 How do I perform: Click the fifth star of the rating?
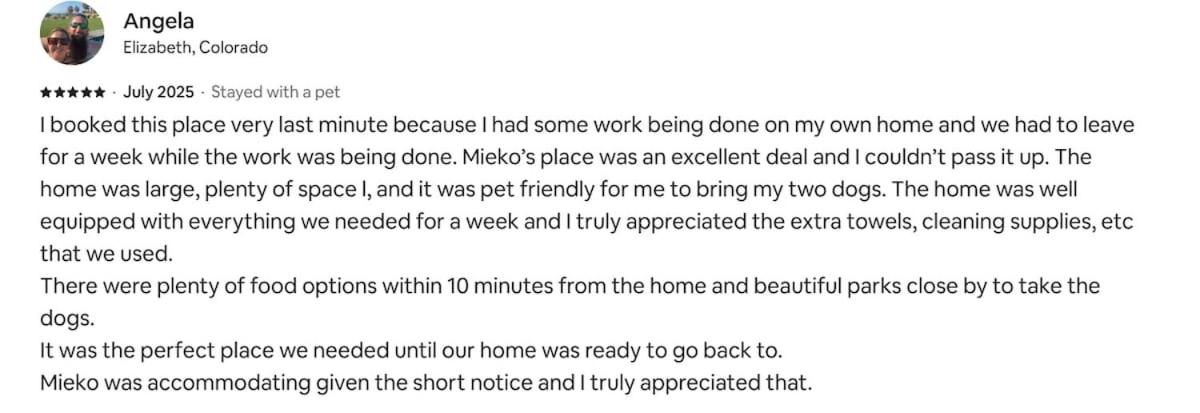[99, 93]
